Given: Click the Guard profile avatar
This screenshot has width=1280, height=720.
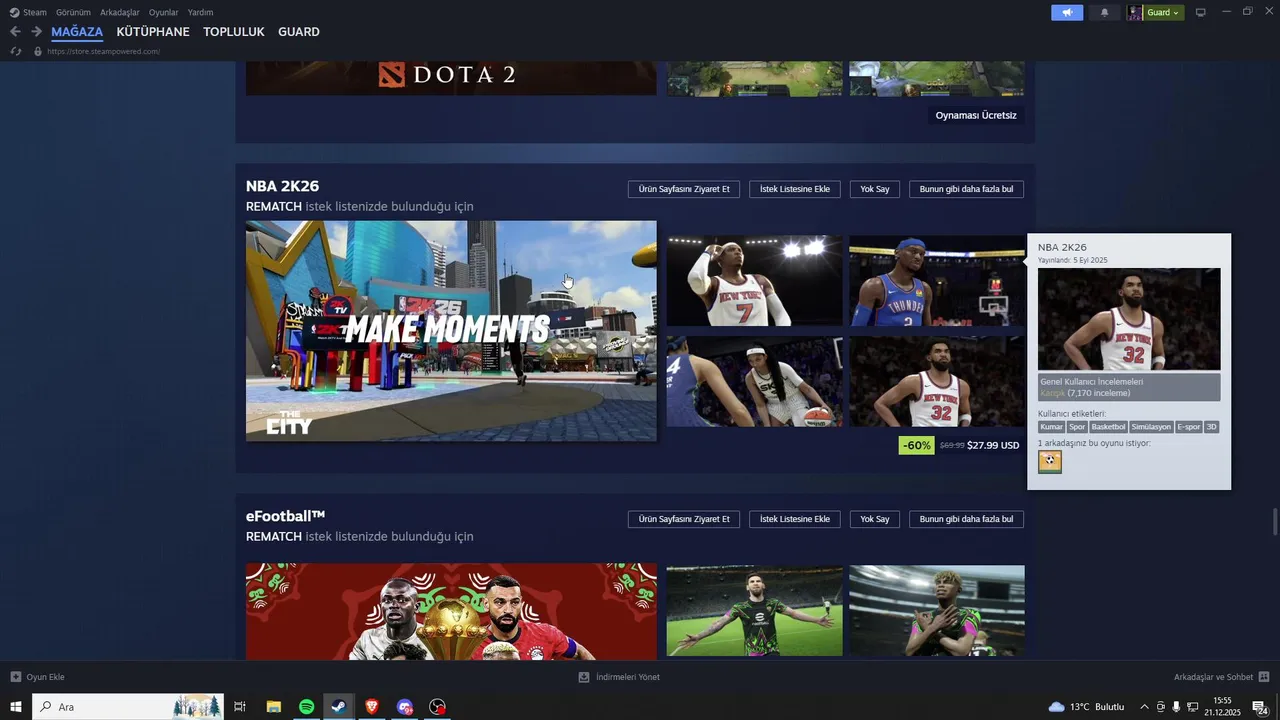Looking at the screenshot, I should click(1135, 12).
